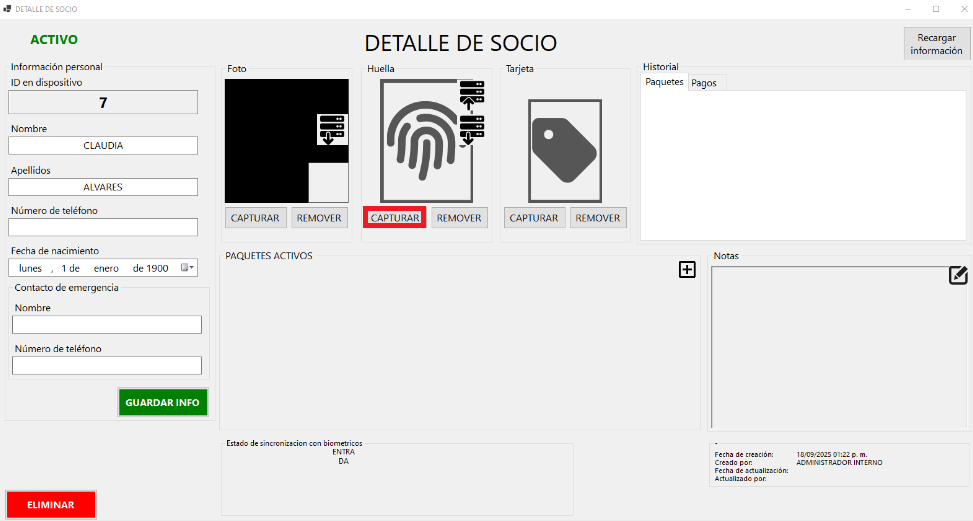Screen dimensions: 973x521
Task: Add a package with the plus icon
Action: coord(687,269)
